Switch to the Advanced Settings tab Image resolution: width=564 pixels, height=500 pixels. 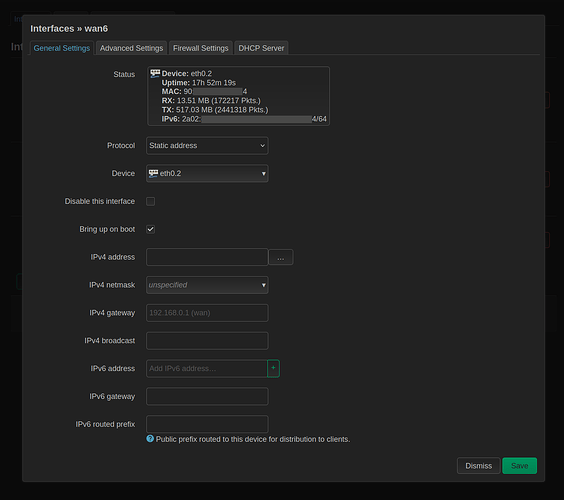pyautogui.click(x=131, y=48)
